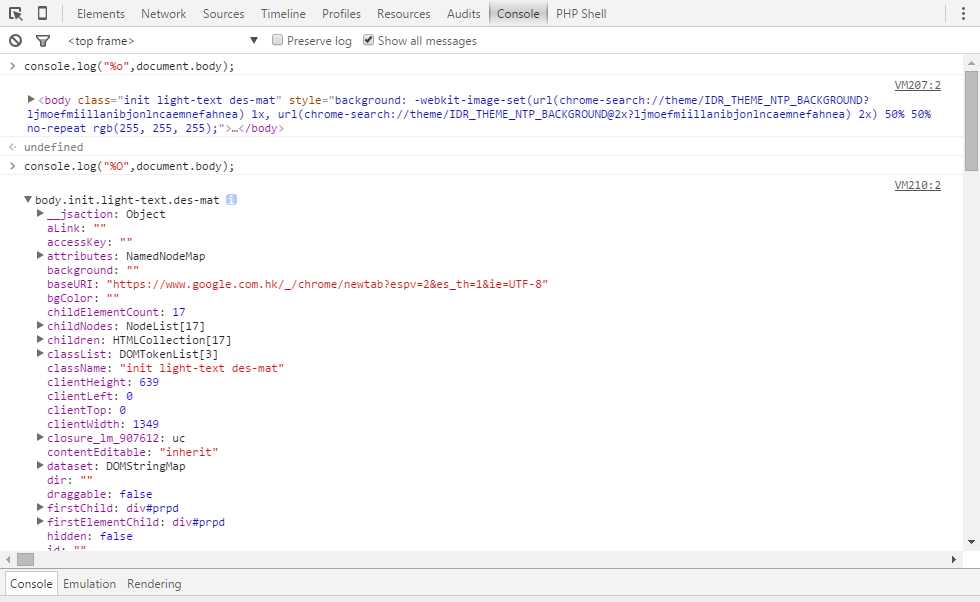Screen dimensions: 980x602
Task: Switch to the Elements tab
Action: tap(101, 14)
